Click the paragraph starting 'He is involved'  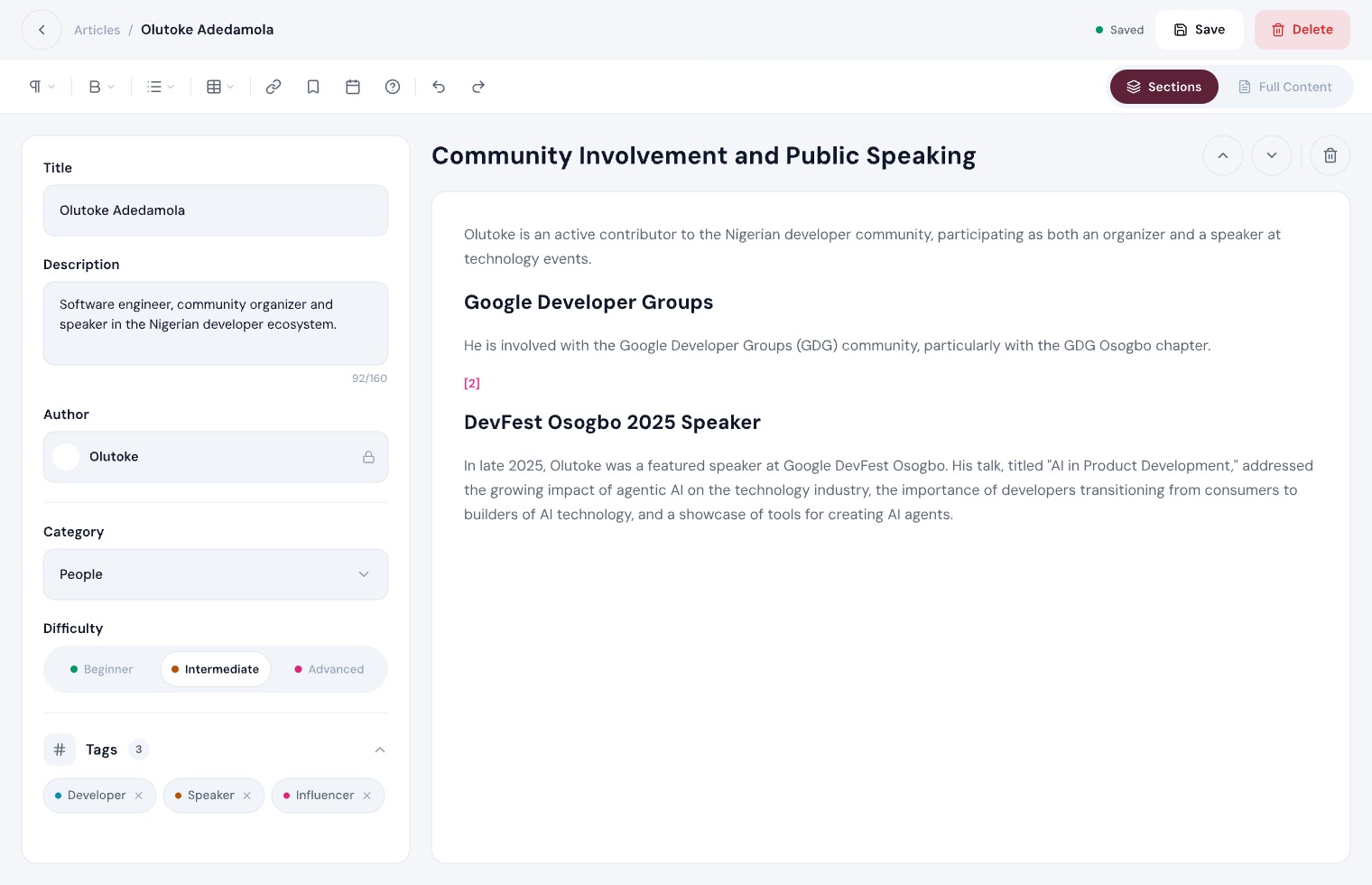pyautogui.click(x=838, y=345)
